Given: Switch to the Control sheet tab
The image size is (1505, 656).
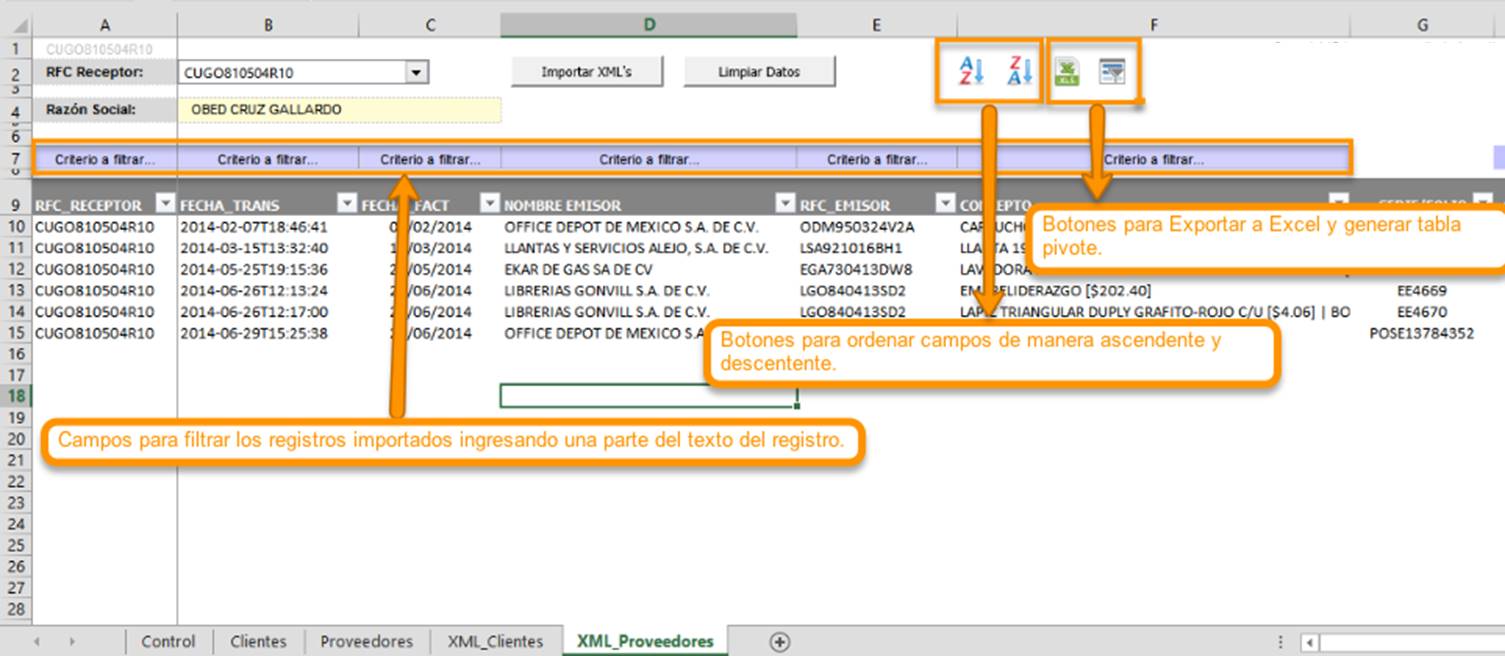Looking at the screenshot, I should click(168, 641).
